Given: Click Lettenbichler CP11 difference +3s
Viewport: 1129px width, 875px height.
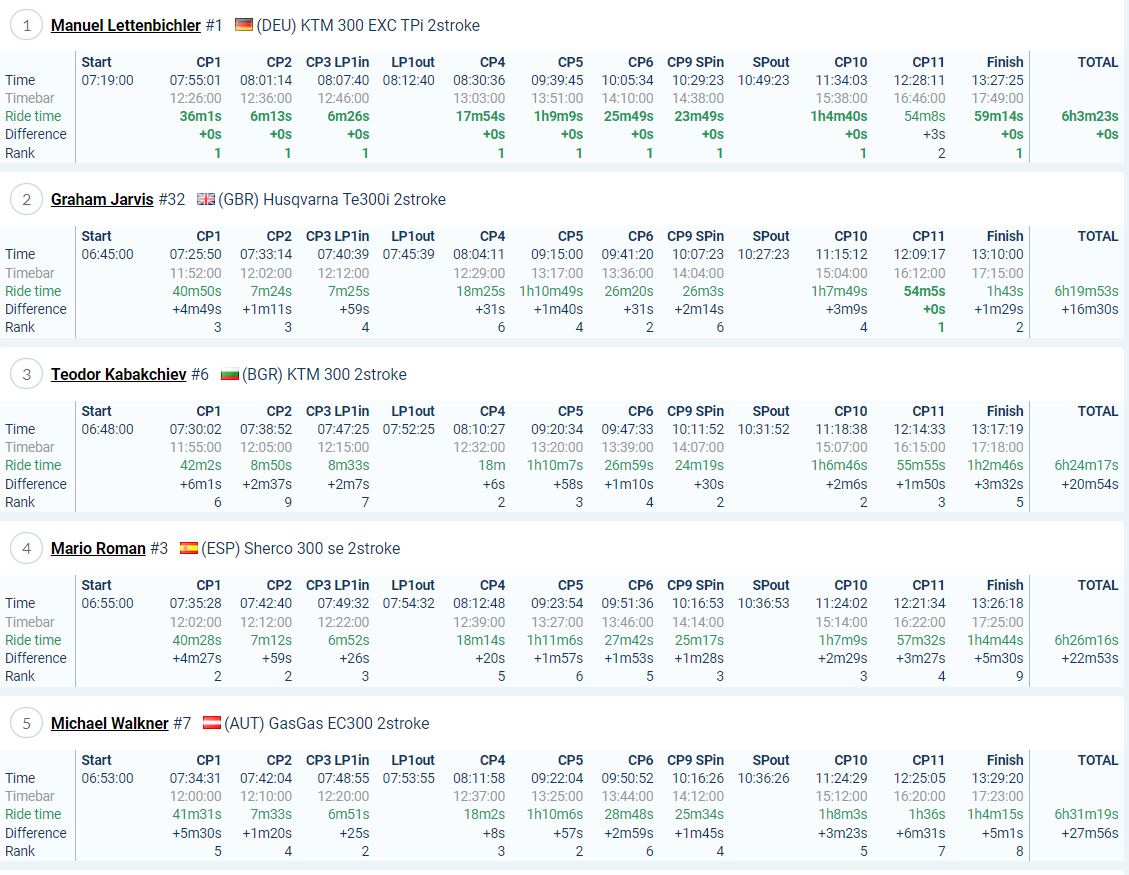Looking at the screenshot, I should click(x=934, y=134).
